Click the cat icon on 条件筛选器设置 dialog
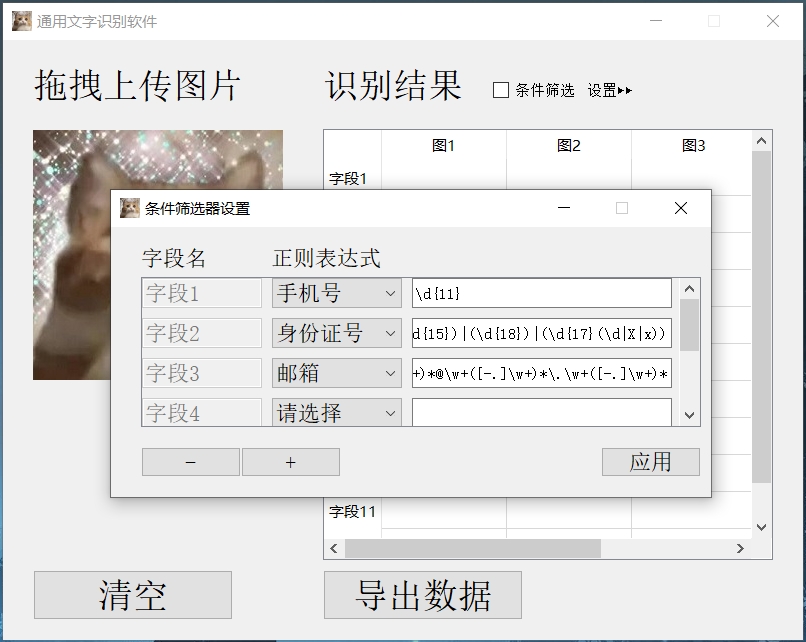Image resolution: width=806 pixels, height=642 pixels. coord(128,206)
